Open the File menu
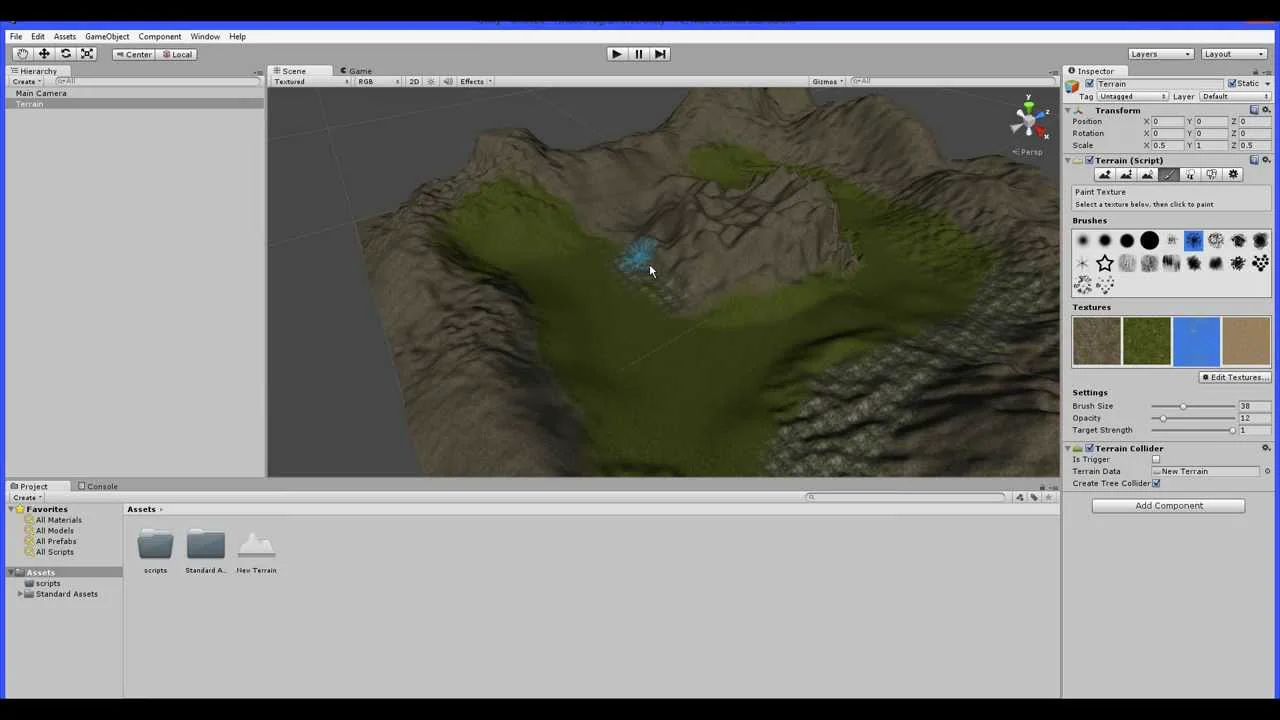 (x=16, y=36)
